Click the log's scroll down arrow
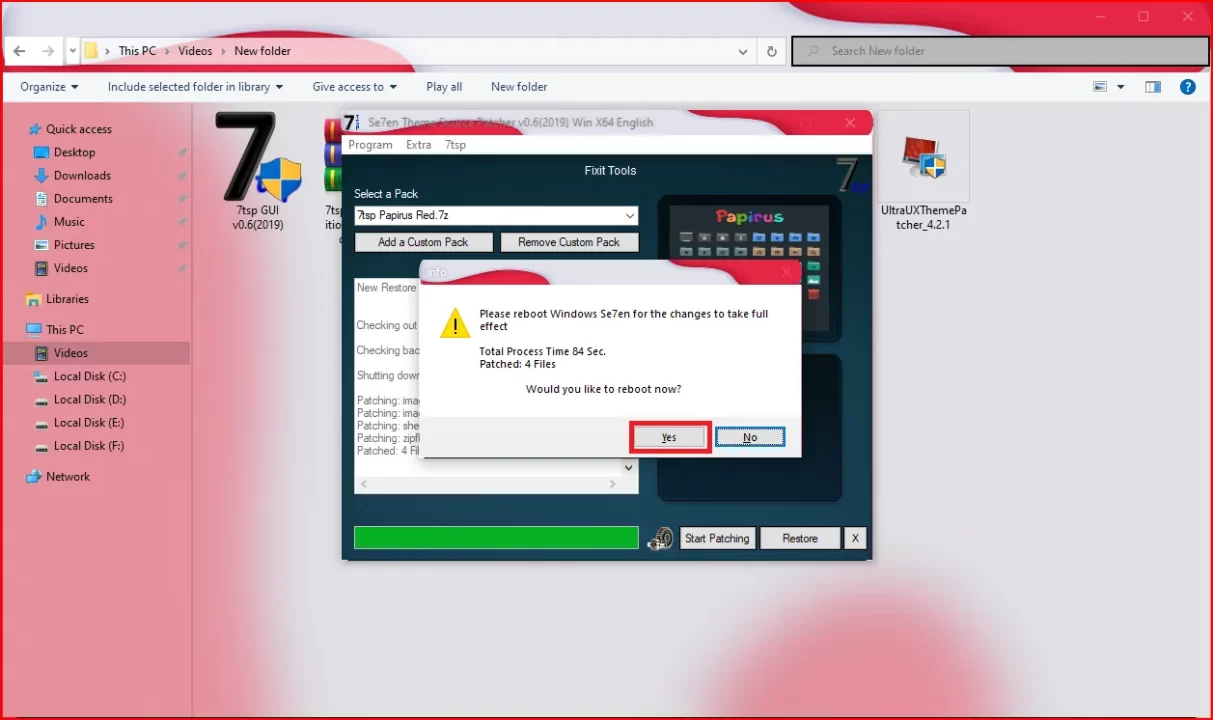 629,467
